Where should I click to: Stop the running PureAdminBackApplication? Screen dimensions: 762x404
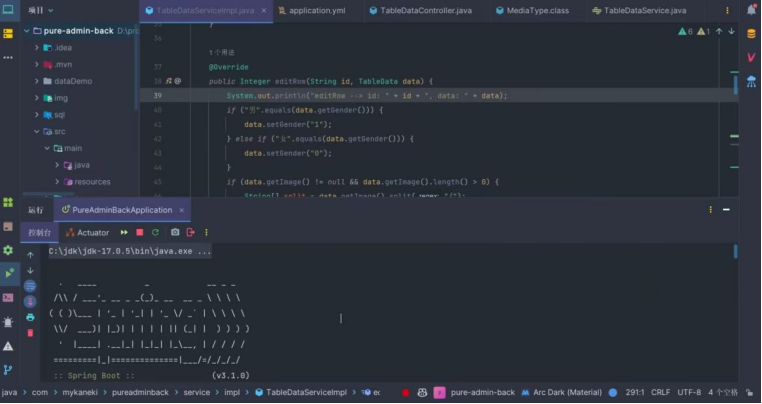click(x=140, y=232)
